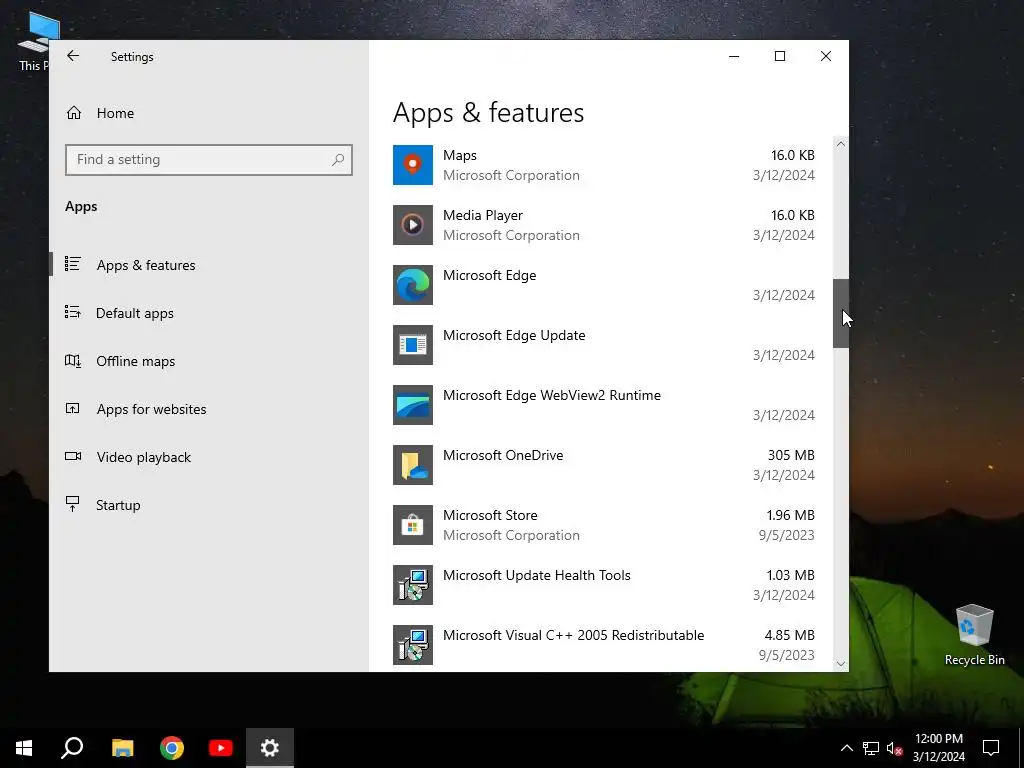Click the taskbar clock showing 12:00 PM
The width and height of the screenshot is (1024, 768).
[x=938, y=748]
